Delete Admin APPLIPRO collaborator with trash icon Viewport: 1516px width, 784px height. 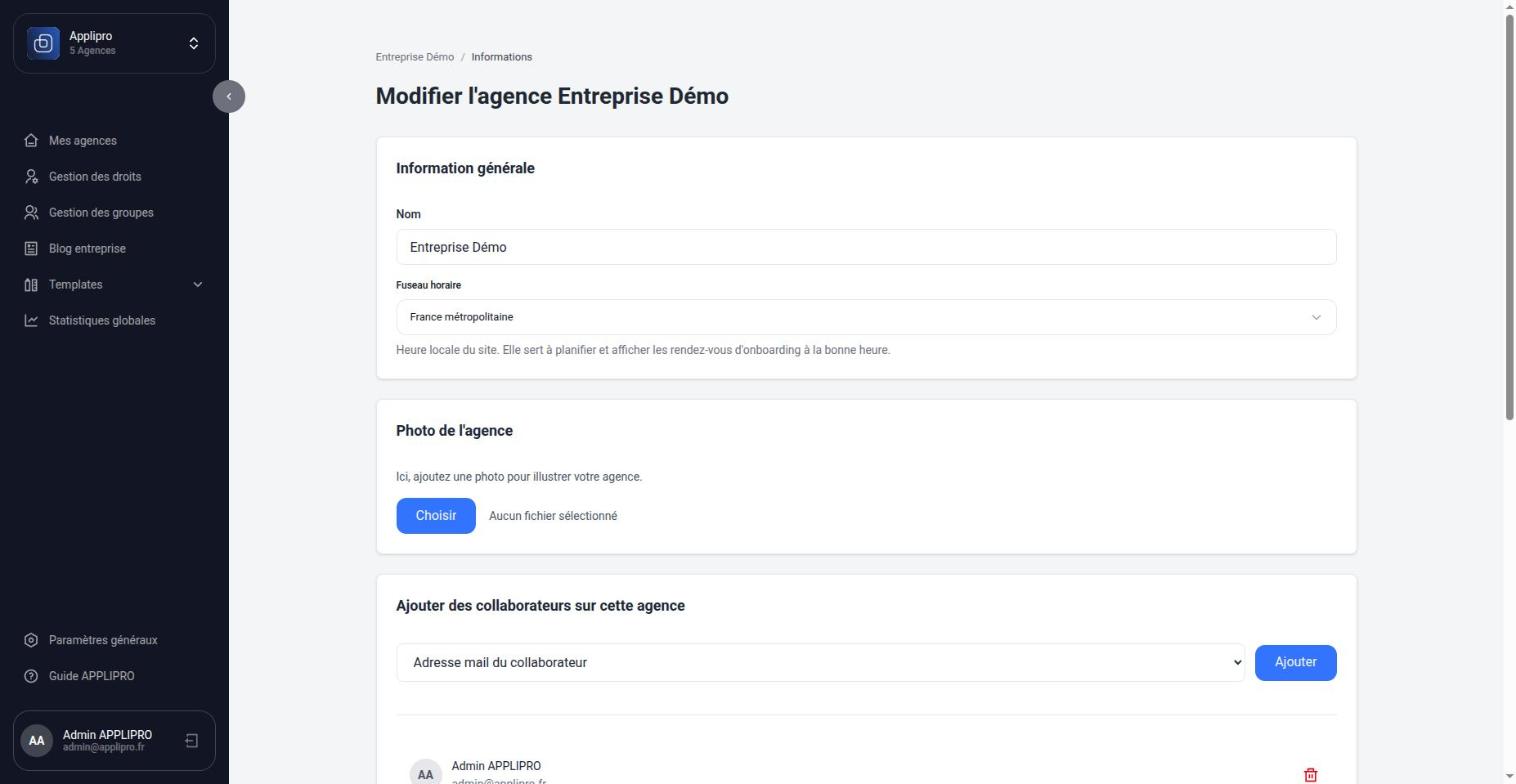pyautogui.click(x=1311, y=775)
